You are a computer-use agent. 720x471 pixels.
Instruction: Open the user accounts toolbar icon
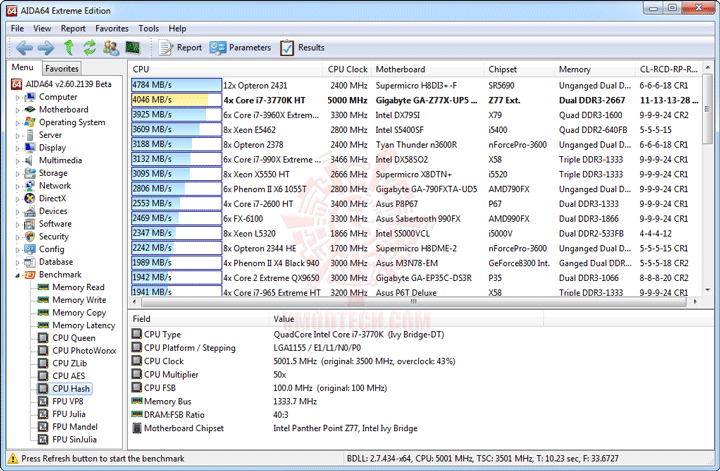tap(111, 47)
